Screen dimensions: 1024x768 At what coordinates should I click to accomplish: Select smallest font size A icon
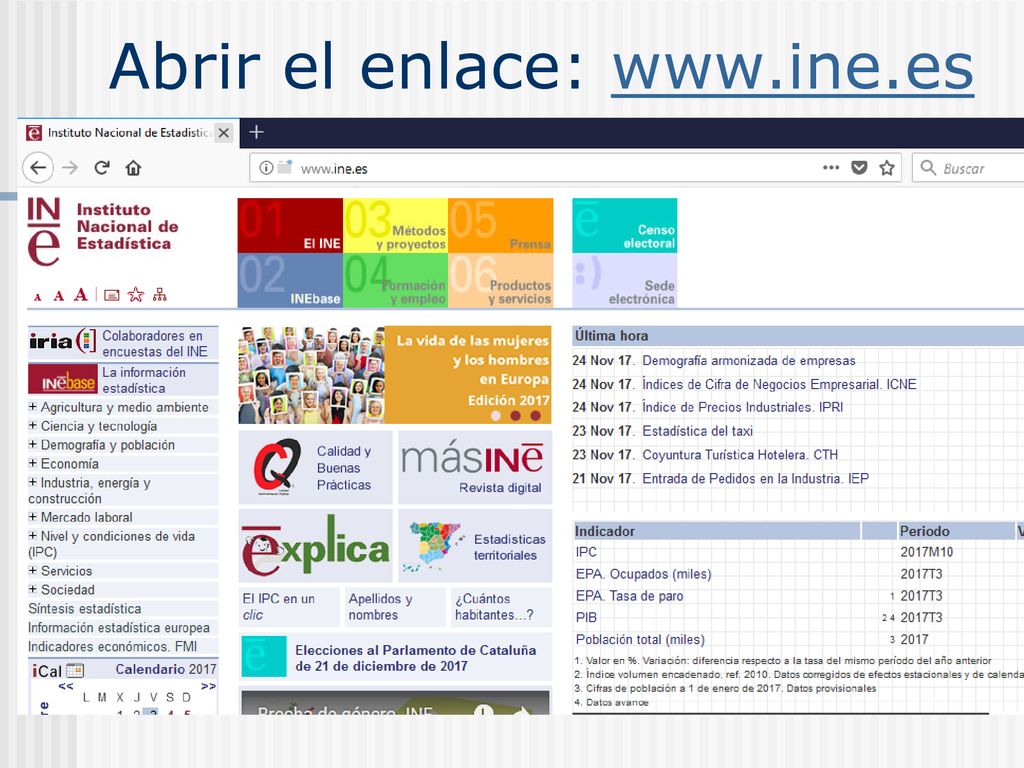coord(38,297)
